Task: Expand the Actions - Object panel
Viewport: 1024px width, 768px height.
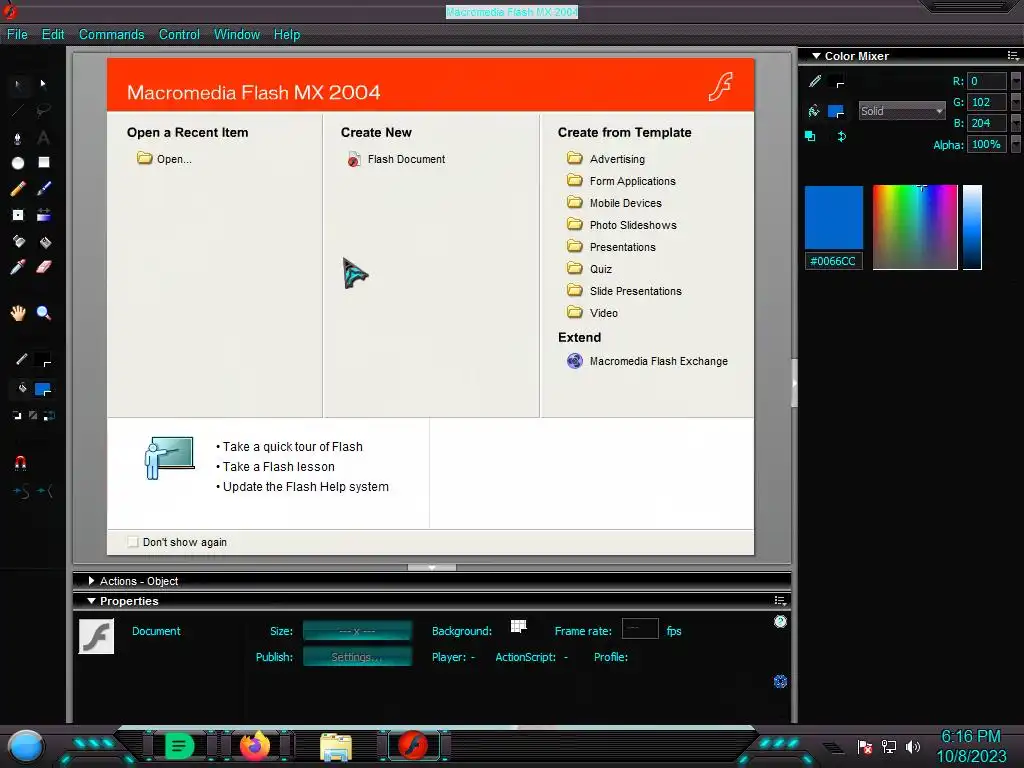Action: tap(91, 581)
